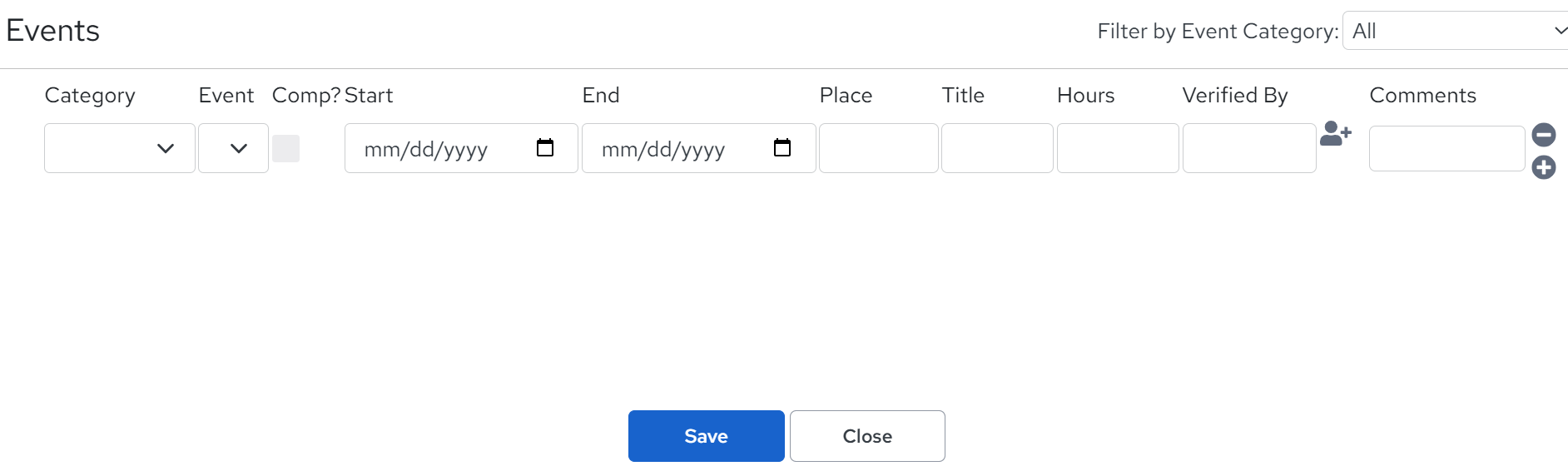Add a new event row with plus icon
1568x476 pixels.
point(1544,168)
